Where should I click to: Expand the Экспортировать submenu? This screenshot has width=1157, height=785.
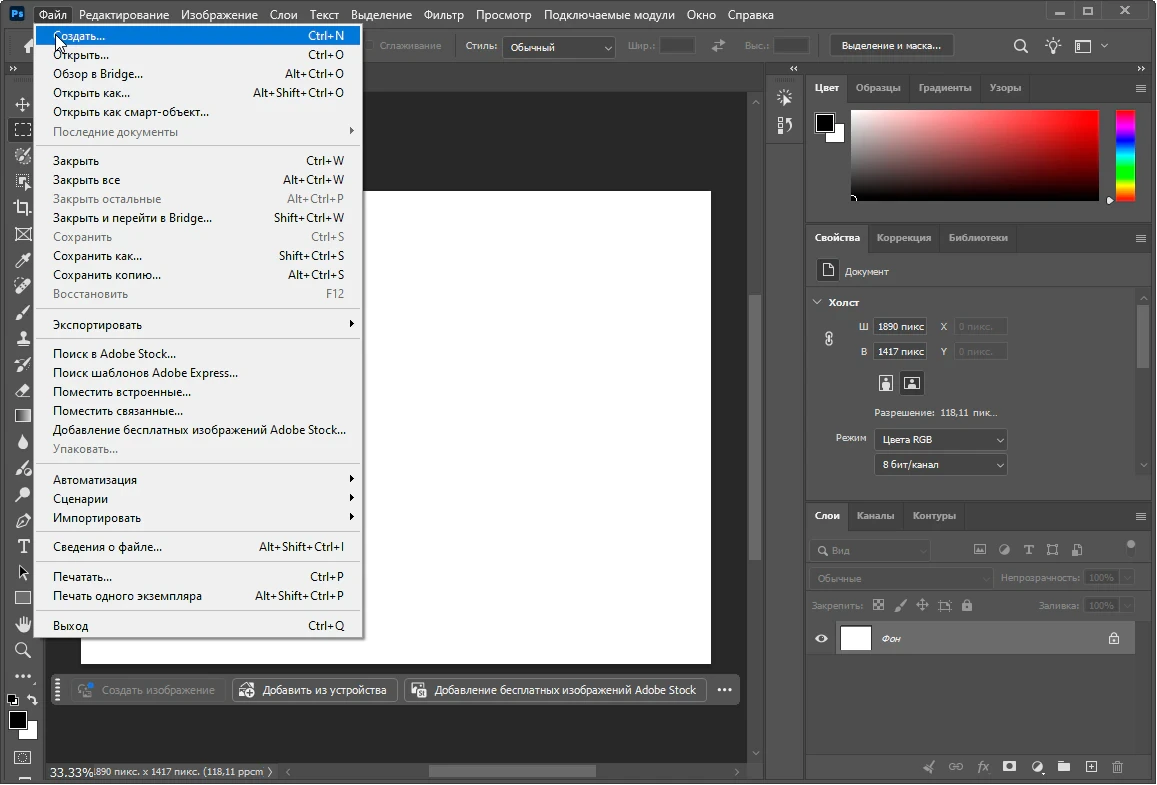pos(199,325)
